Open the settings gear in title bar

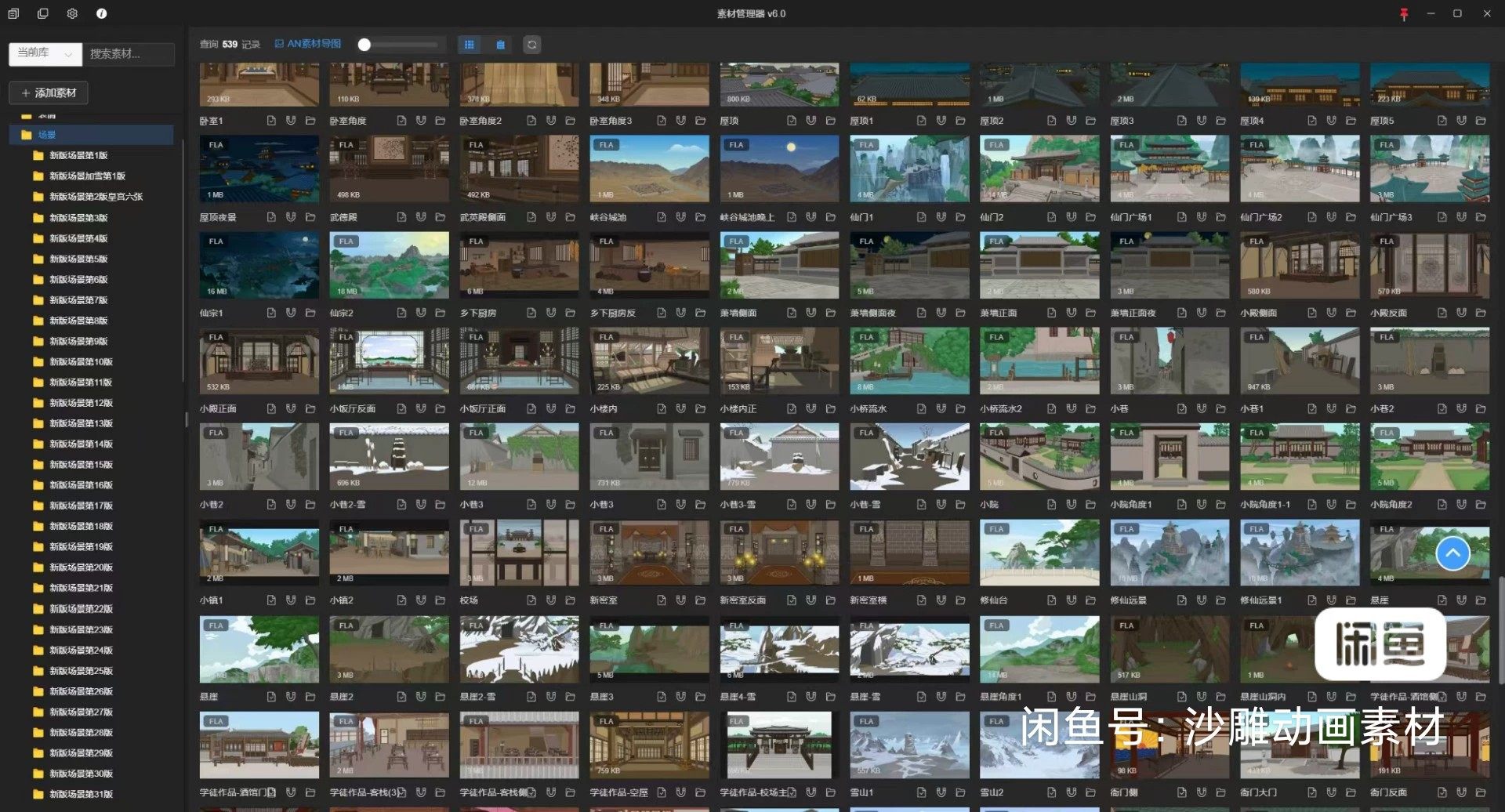pos(72,13)
